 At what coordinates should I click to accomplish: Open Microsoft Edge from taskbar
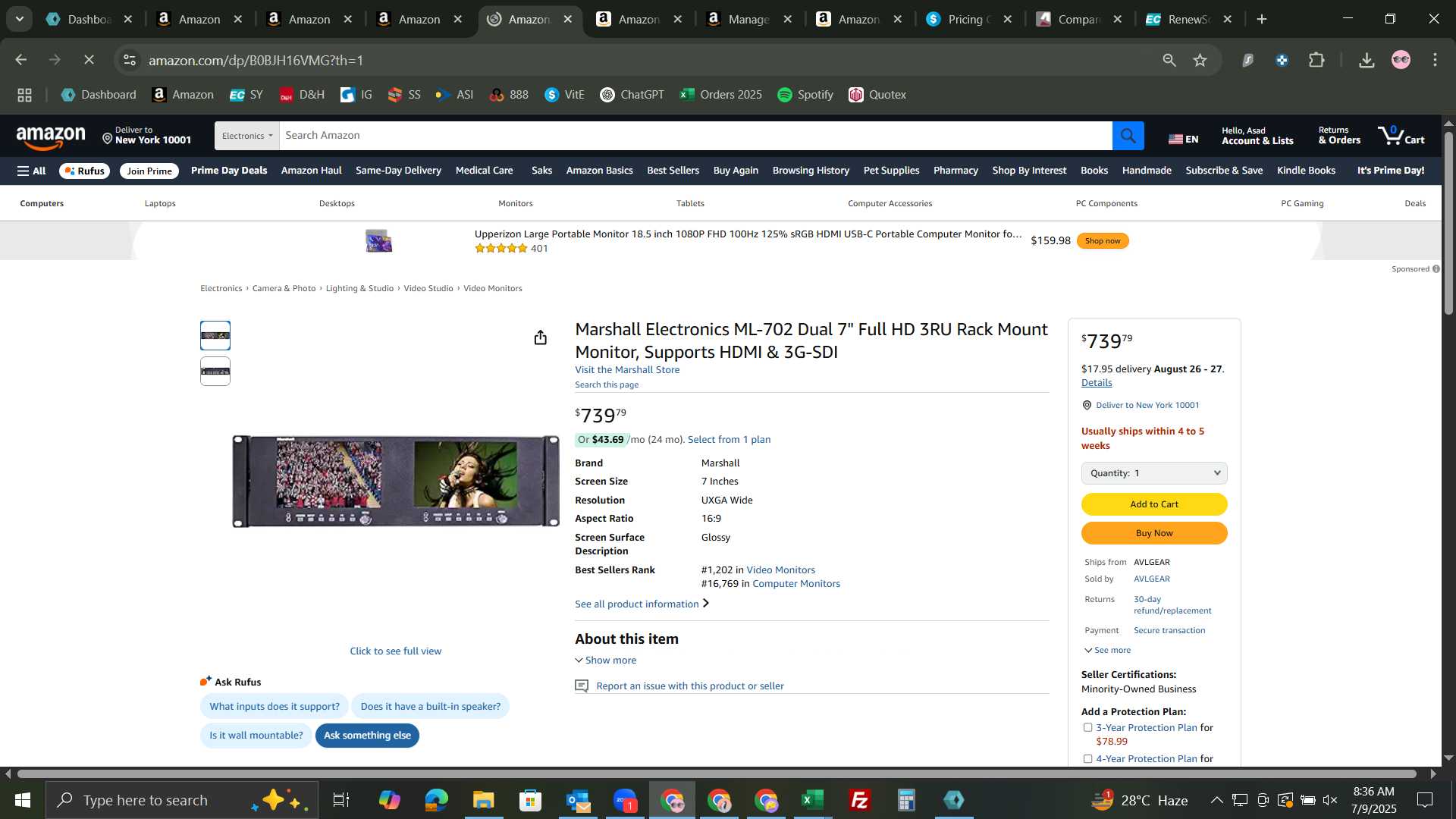(x=436, y=800)
